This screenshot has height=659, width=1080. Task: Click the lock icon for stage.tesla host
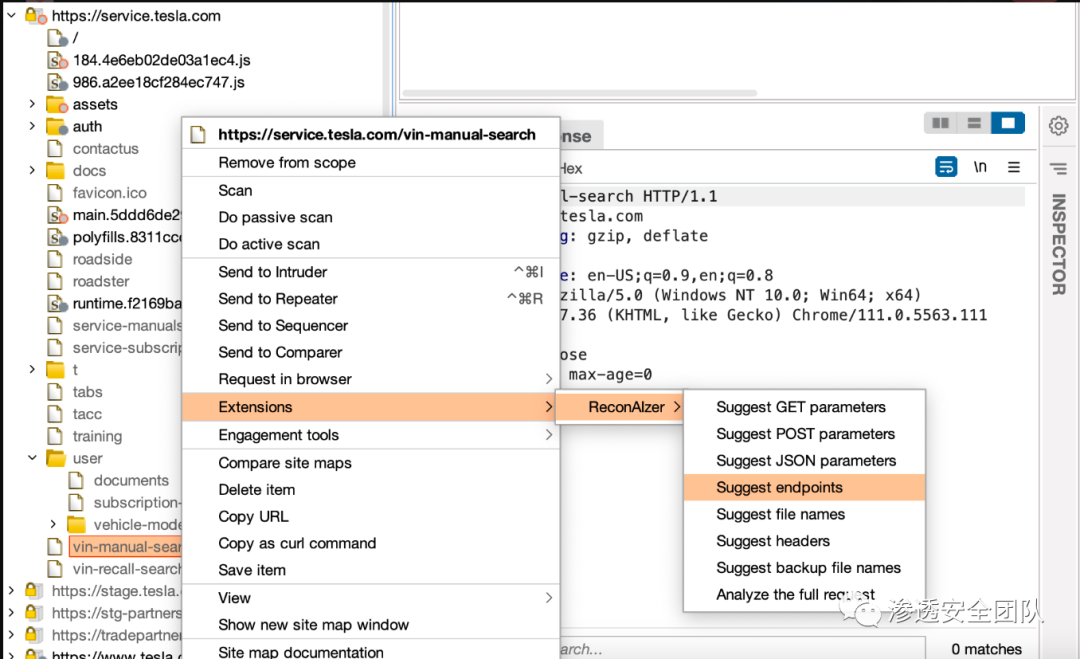pos(32,590)
